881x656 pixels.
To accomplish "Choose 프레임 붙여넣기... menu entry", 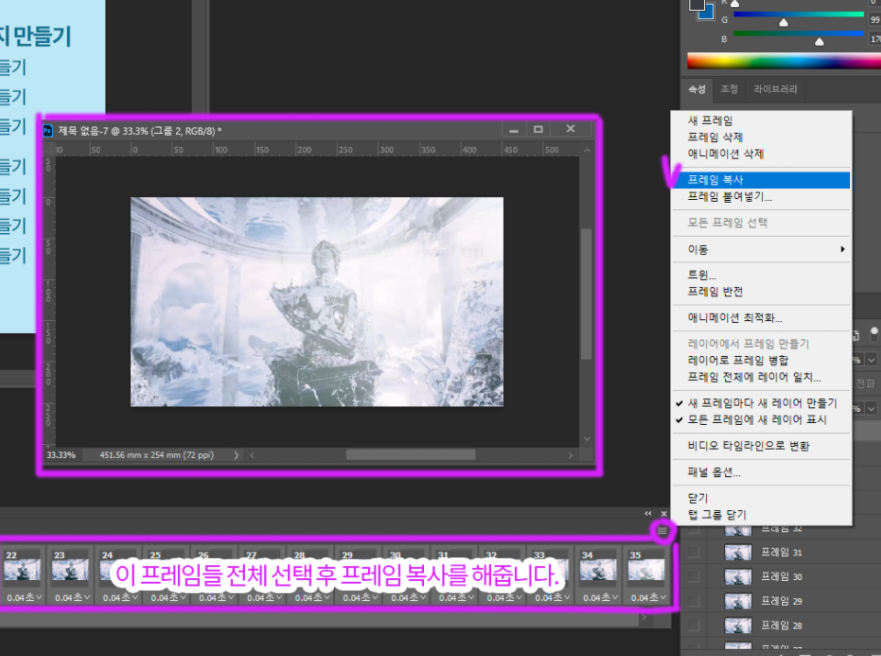I will (x=729, y=197).
